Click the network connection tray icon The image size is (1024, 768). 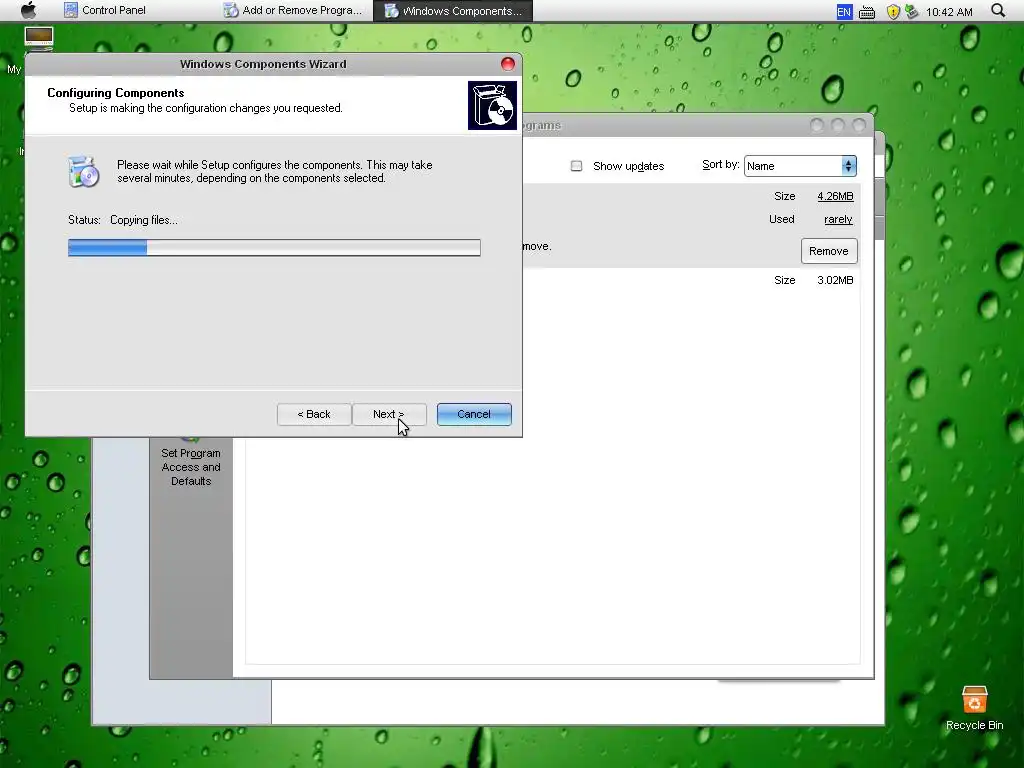pyautogui.click(x=911, y=12)
